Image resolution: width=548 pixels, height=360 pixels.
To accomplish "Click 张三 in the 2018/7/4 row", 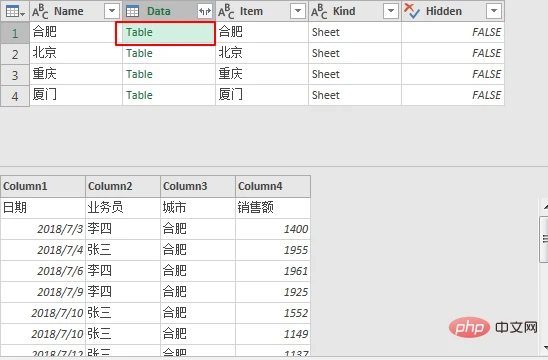I will click(123, 250).
